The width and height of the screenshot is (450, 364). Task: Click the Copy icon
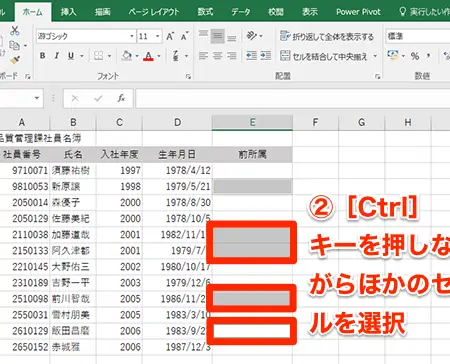14,45
